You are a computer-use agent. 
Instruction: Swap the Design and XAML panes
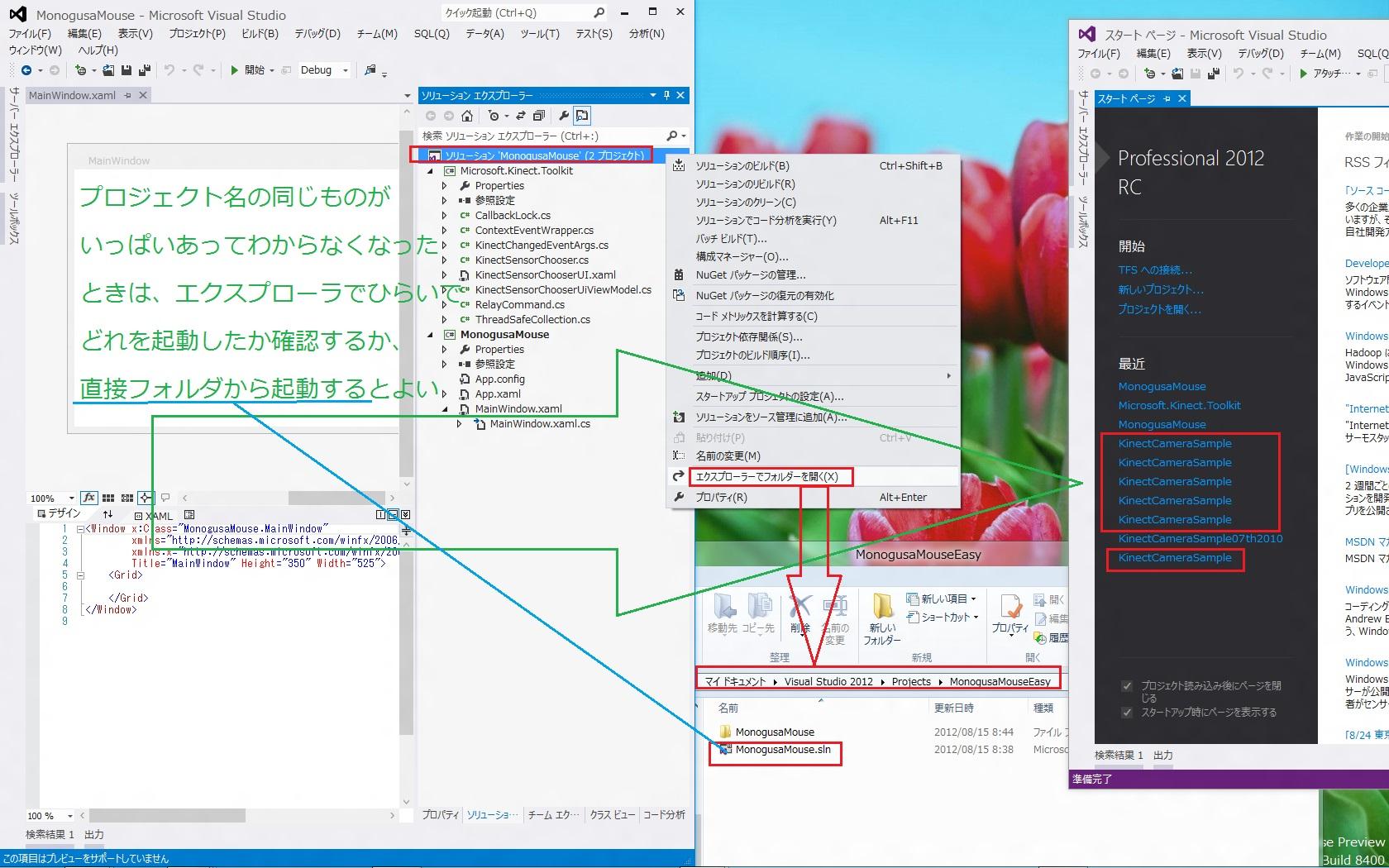click(x=107, y=514)
